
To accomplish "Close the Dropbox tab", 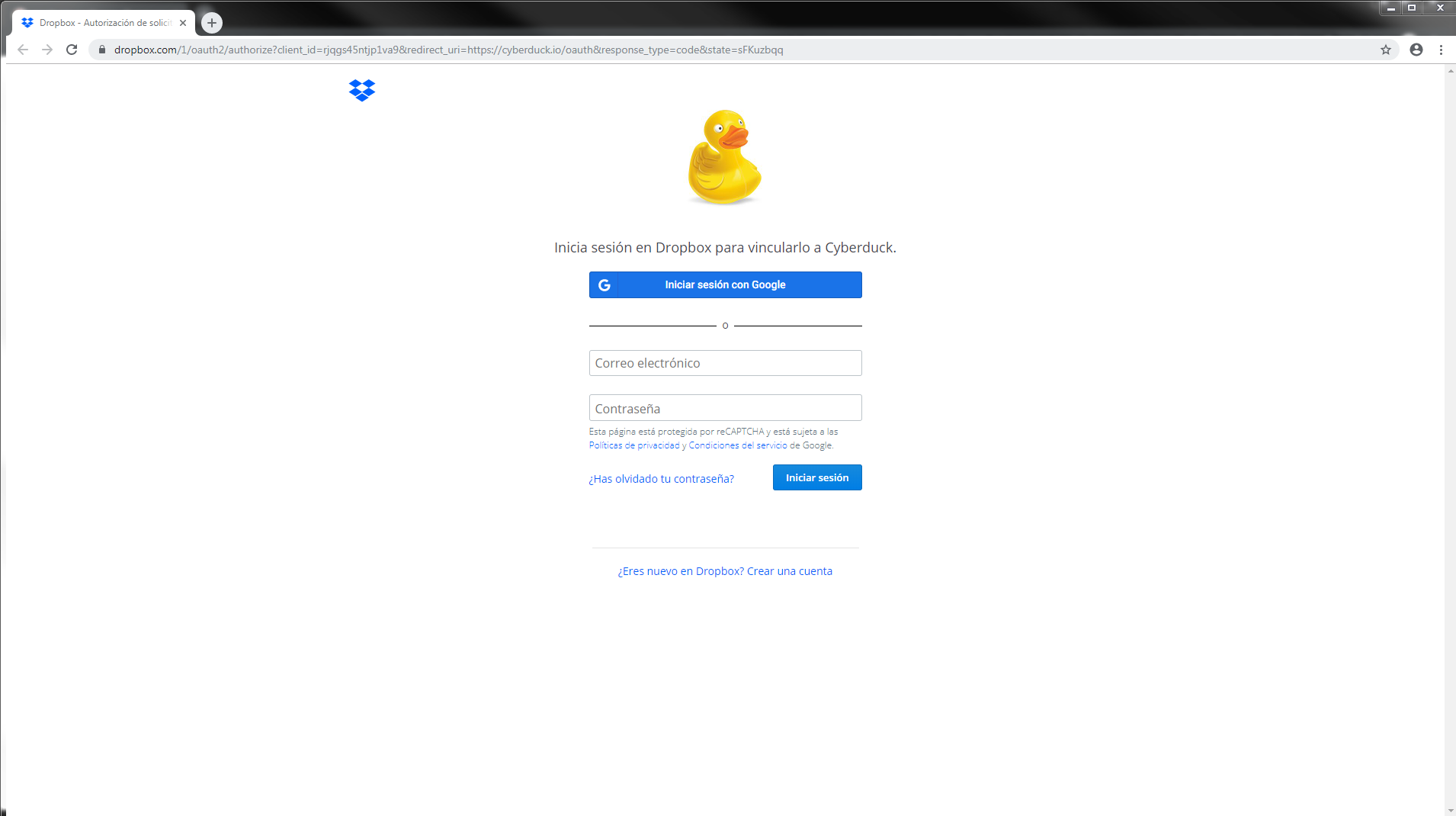I will click(183, 23).
